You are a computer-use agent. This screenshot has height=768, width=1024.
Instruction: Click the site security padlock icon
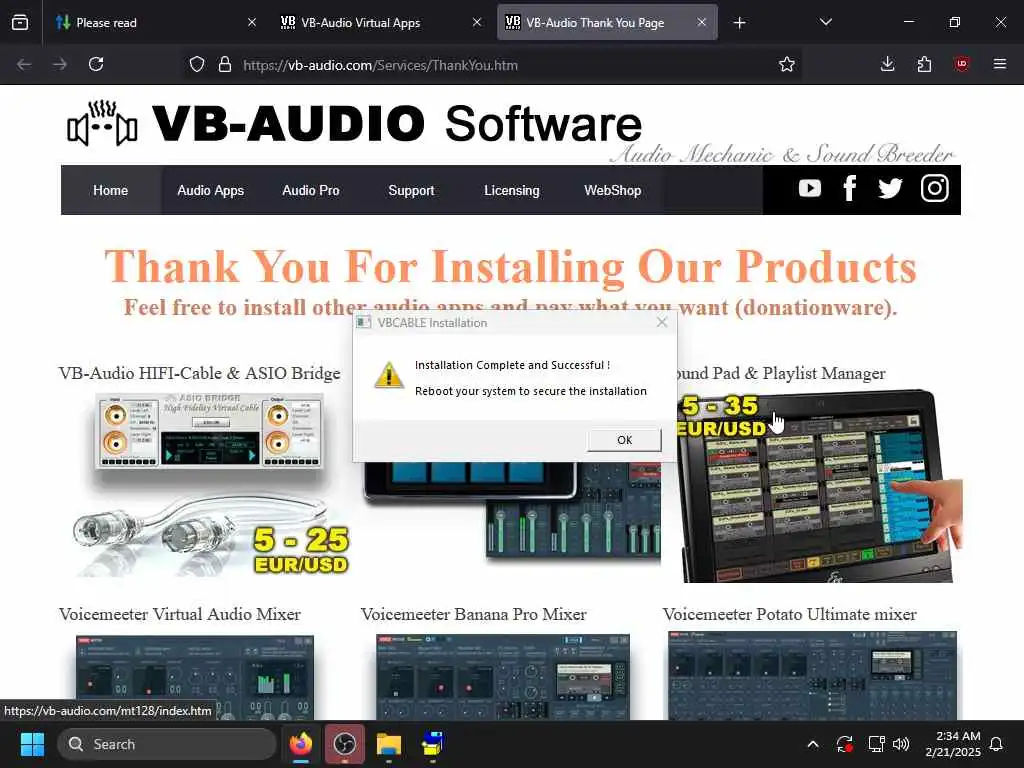click(225, 65)
